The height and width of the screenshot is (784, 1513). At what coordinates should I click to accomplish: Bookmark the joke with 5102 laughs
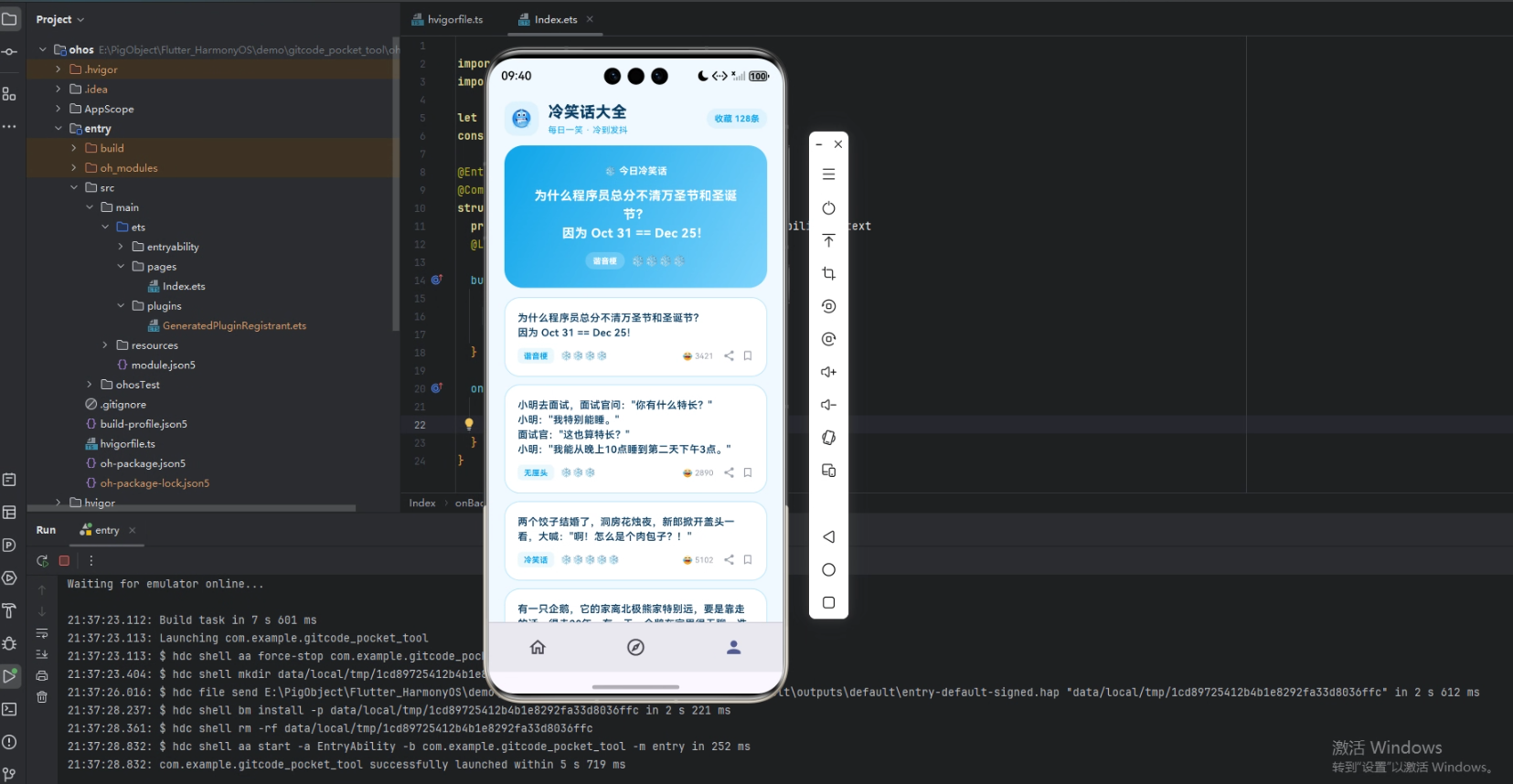[x=748, y=560]
